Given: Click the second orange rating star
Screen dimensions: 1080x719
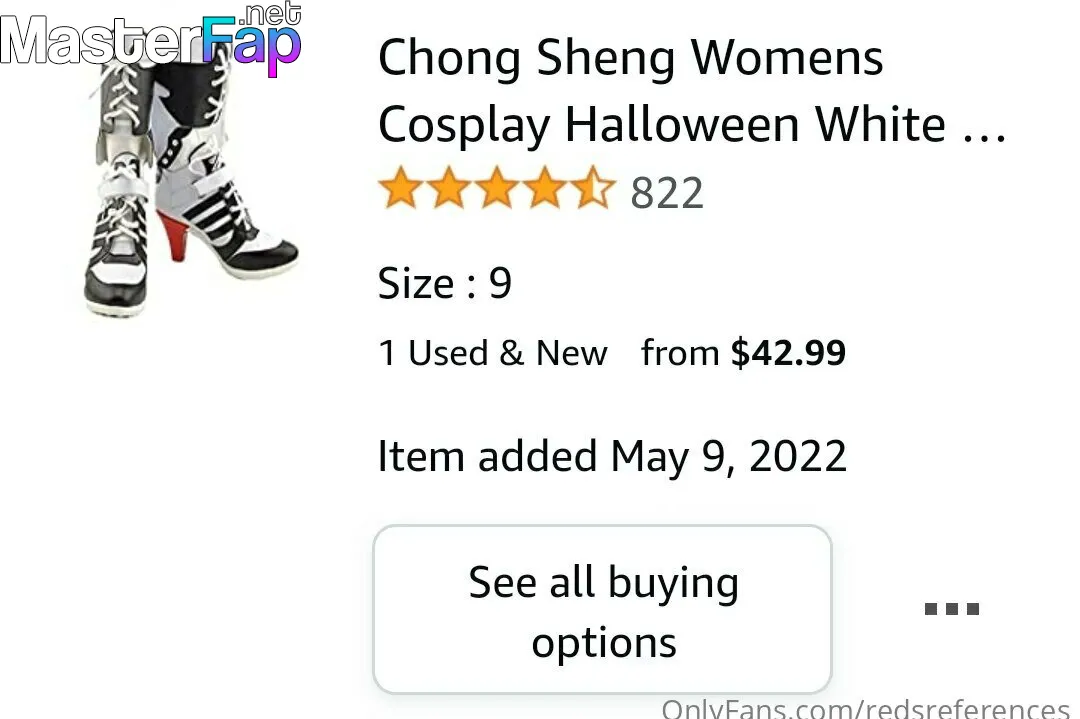Looking at the screenshot, I should (x=448, y=187).
